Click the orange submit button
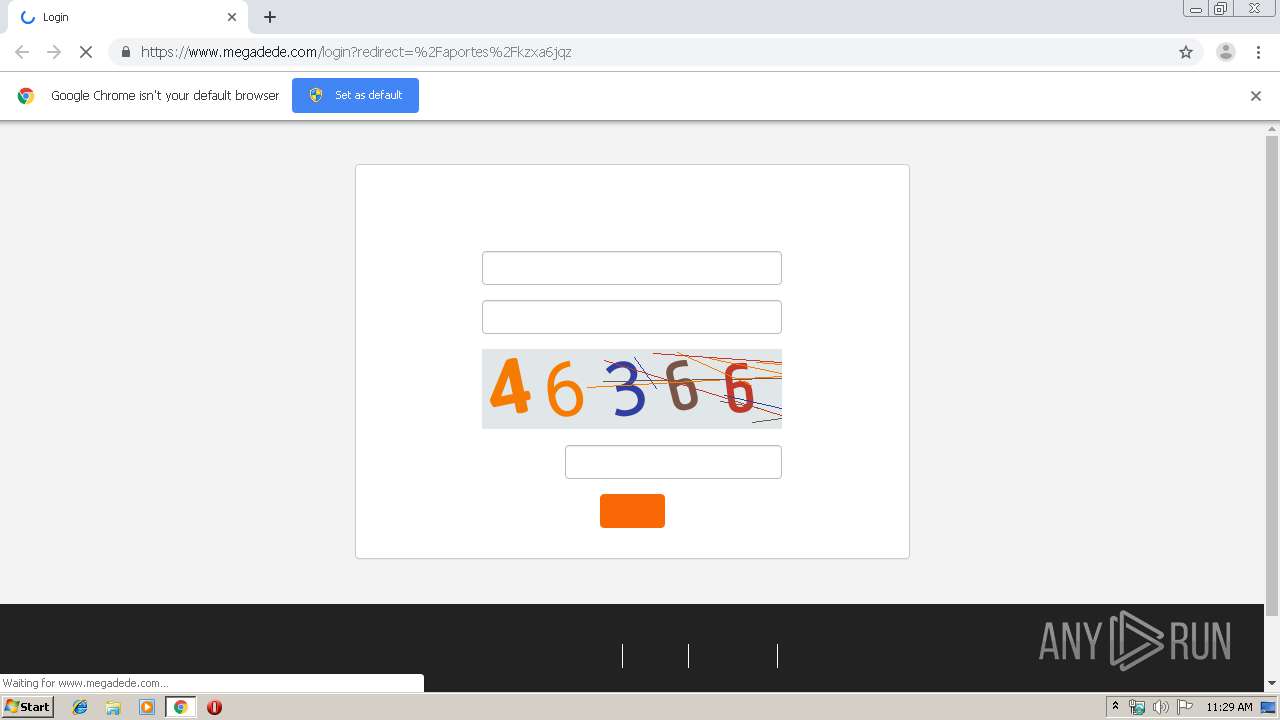Screen dimensions: 1280x720 (x=632, y=511)
